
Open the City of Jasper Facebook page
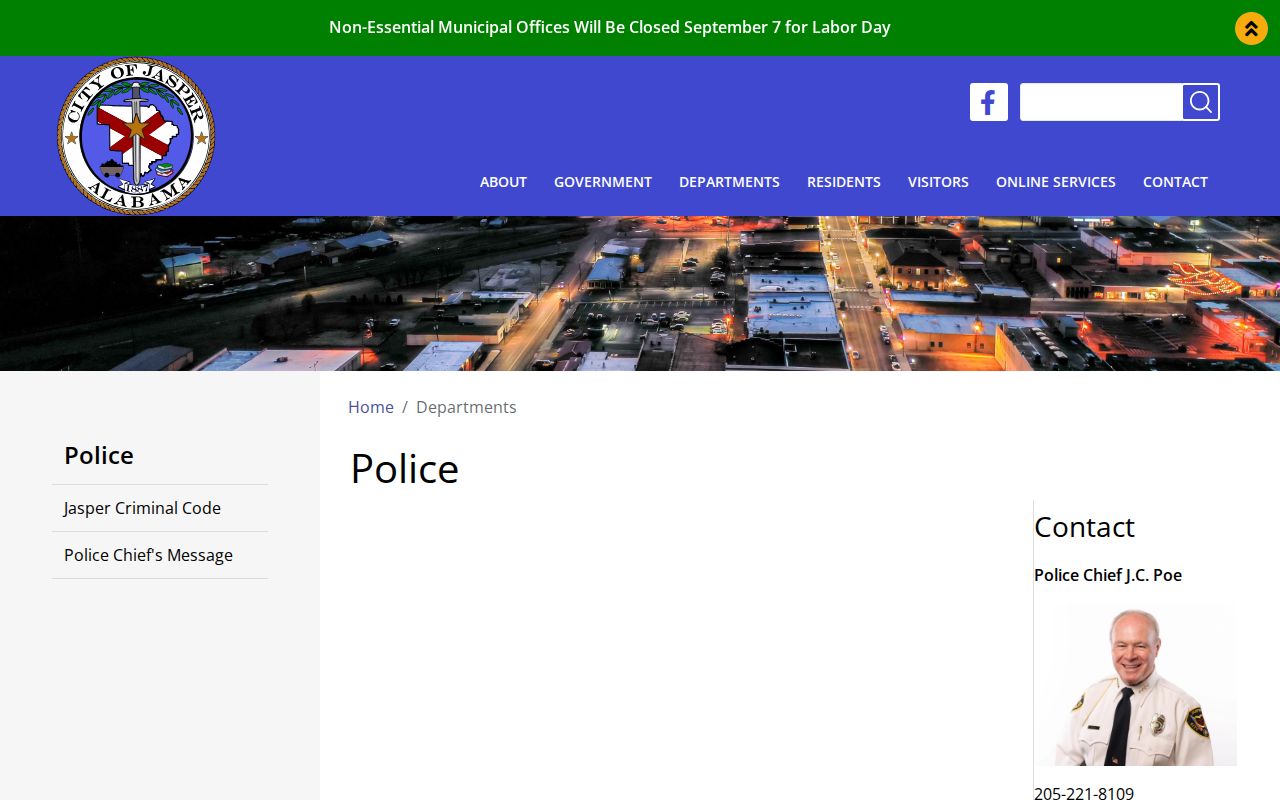[989, 102]
